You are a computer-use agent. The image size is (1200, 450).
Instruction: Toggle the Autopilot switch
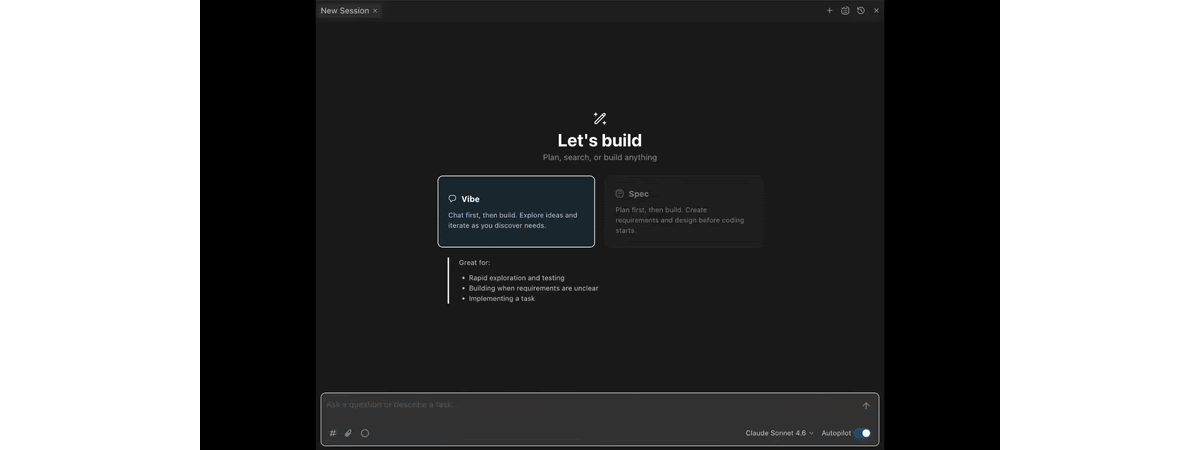[x=862, y=433]
